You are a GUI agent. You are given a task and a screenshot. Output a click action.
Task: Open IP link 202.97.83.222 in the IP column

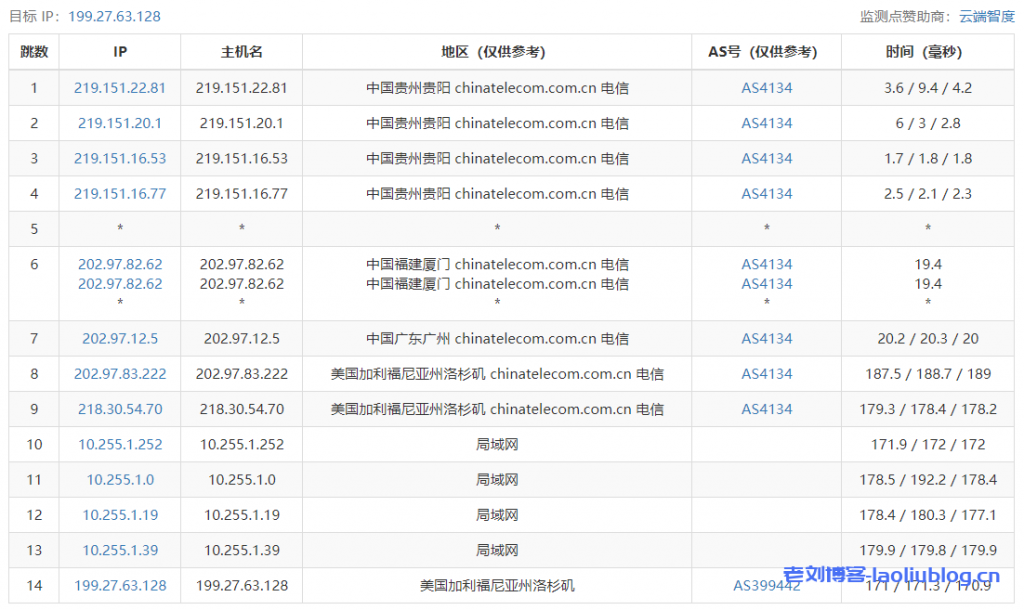coord(120,374)
